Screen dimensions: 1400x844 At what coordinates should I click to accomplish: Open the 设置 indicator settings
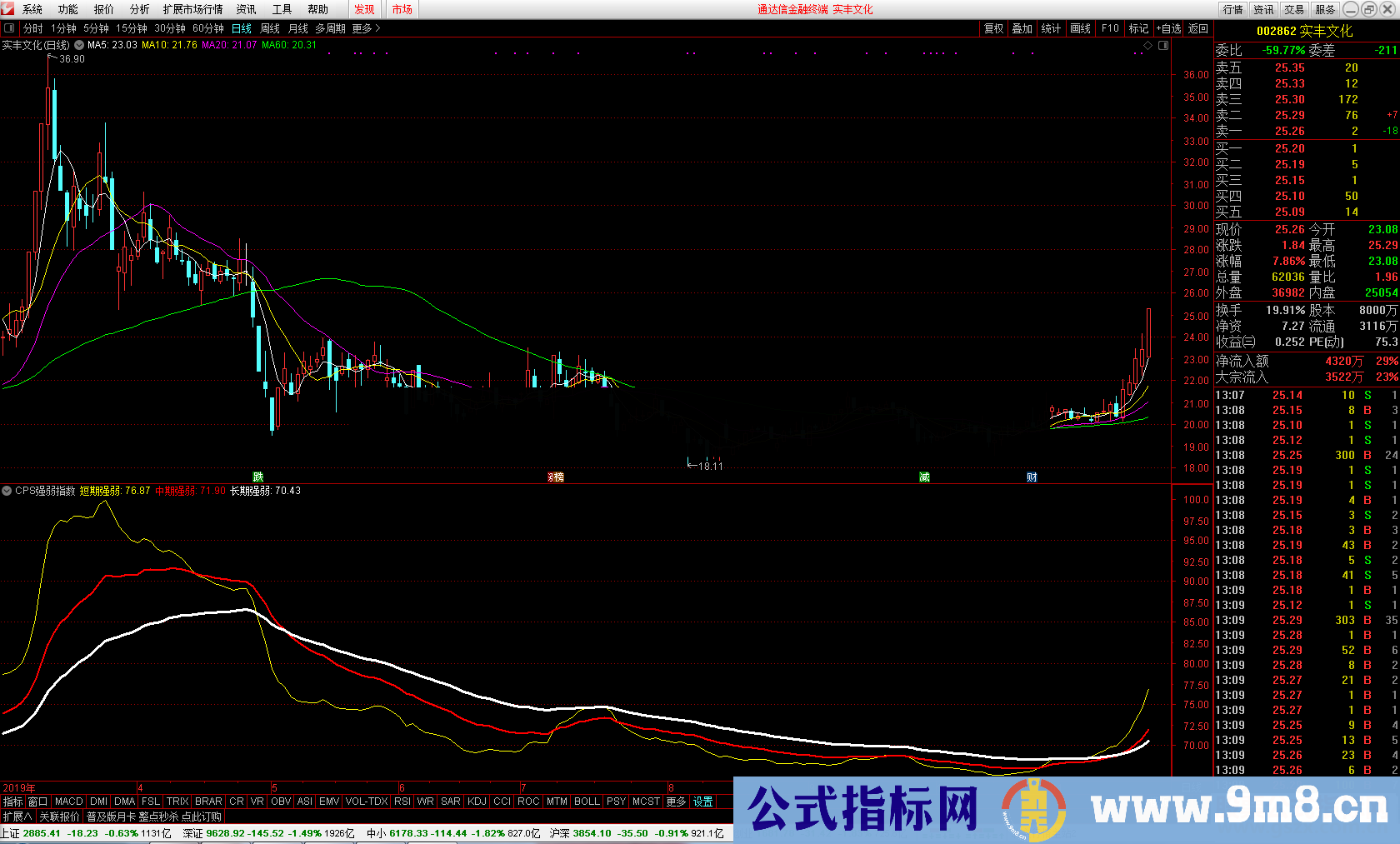coord(702,801)
